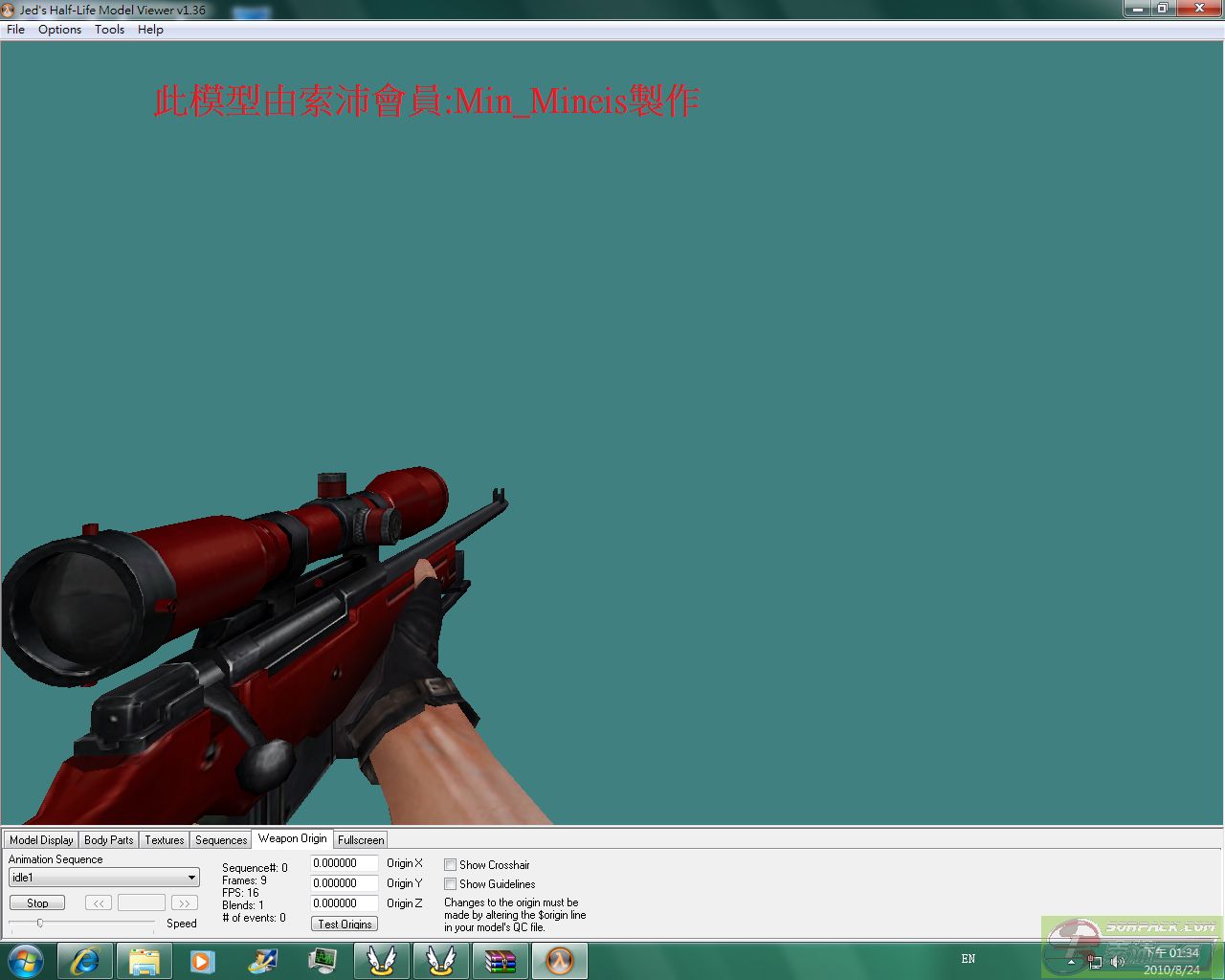Image resolution: width=1225 pixels, height=980 pixels.
Task: Enable the Show Crosshair checkbox
Action: 450,865
